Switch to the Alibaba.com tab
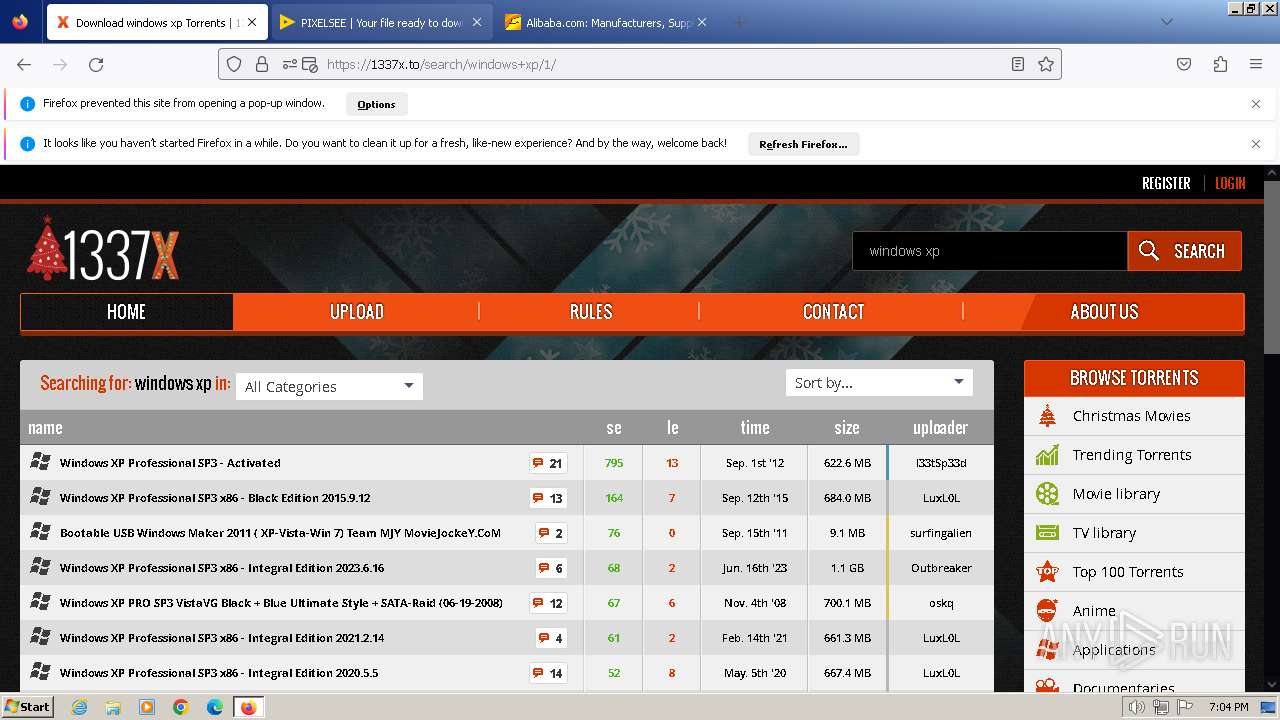1280x720 pixels. 606,22
